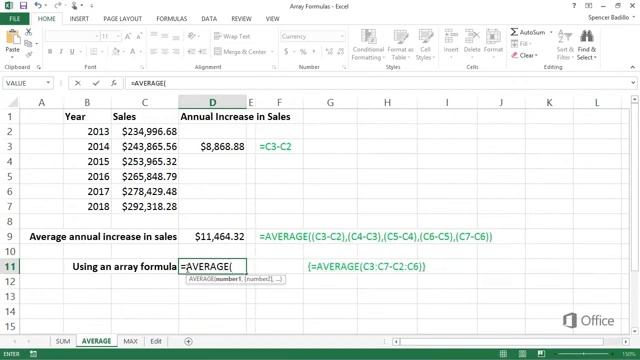This screenshot has height=360, width=640.
Task: Click cell showing $11,464.32
Action: [212, 237]
